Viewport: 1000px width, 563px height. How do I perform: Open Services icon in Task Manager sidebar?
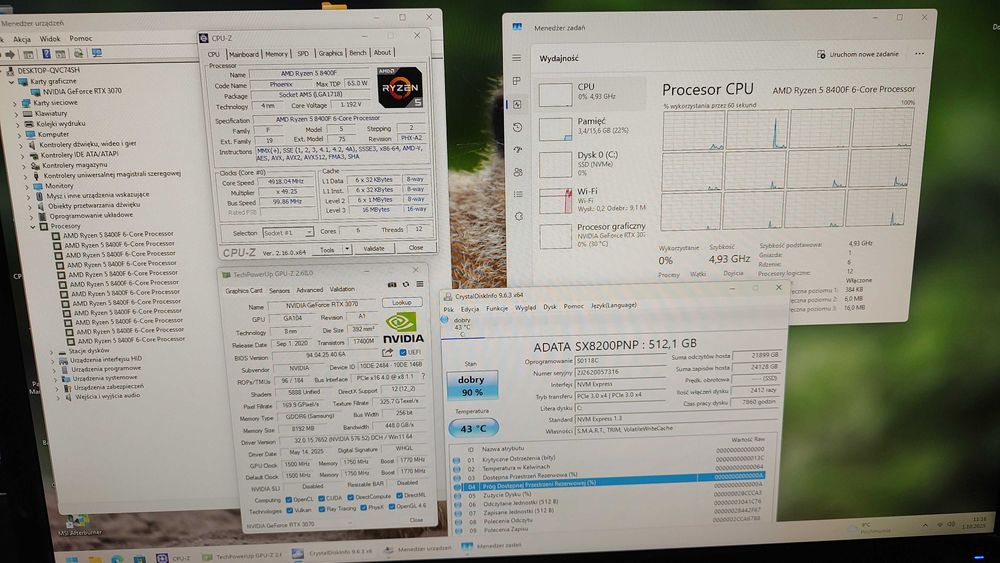click(x=519, y=216)
